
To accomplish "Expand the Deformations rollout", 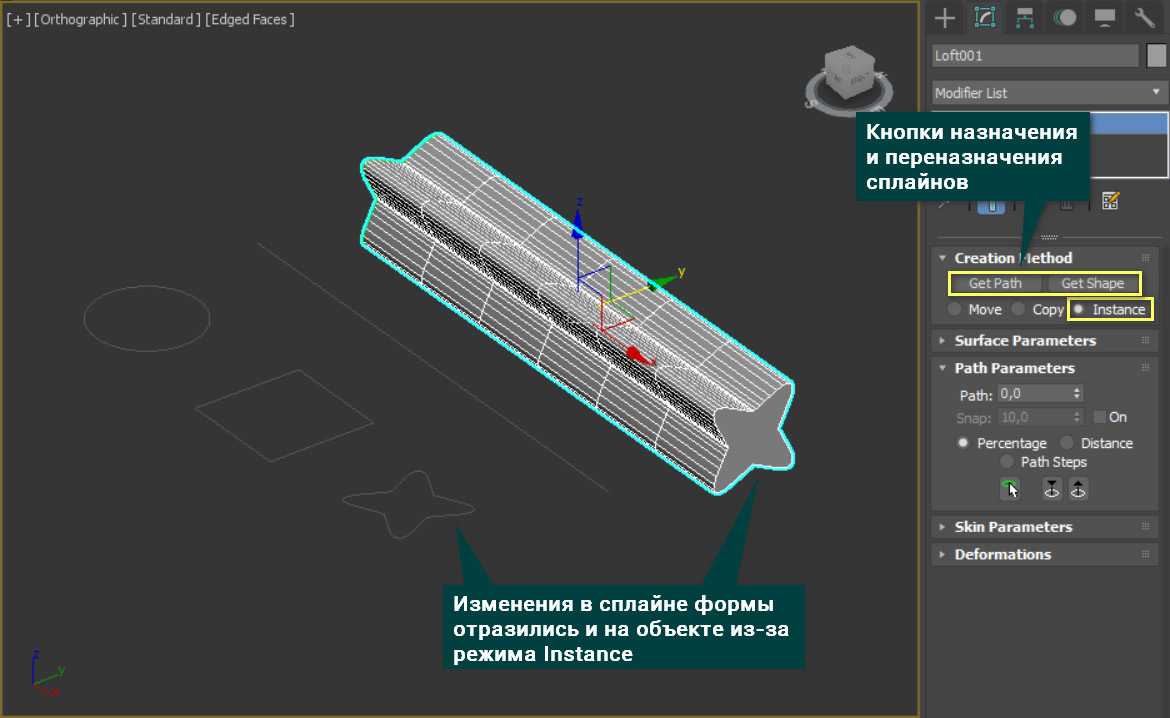I will point(1002,554).
